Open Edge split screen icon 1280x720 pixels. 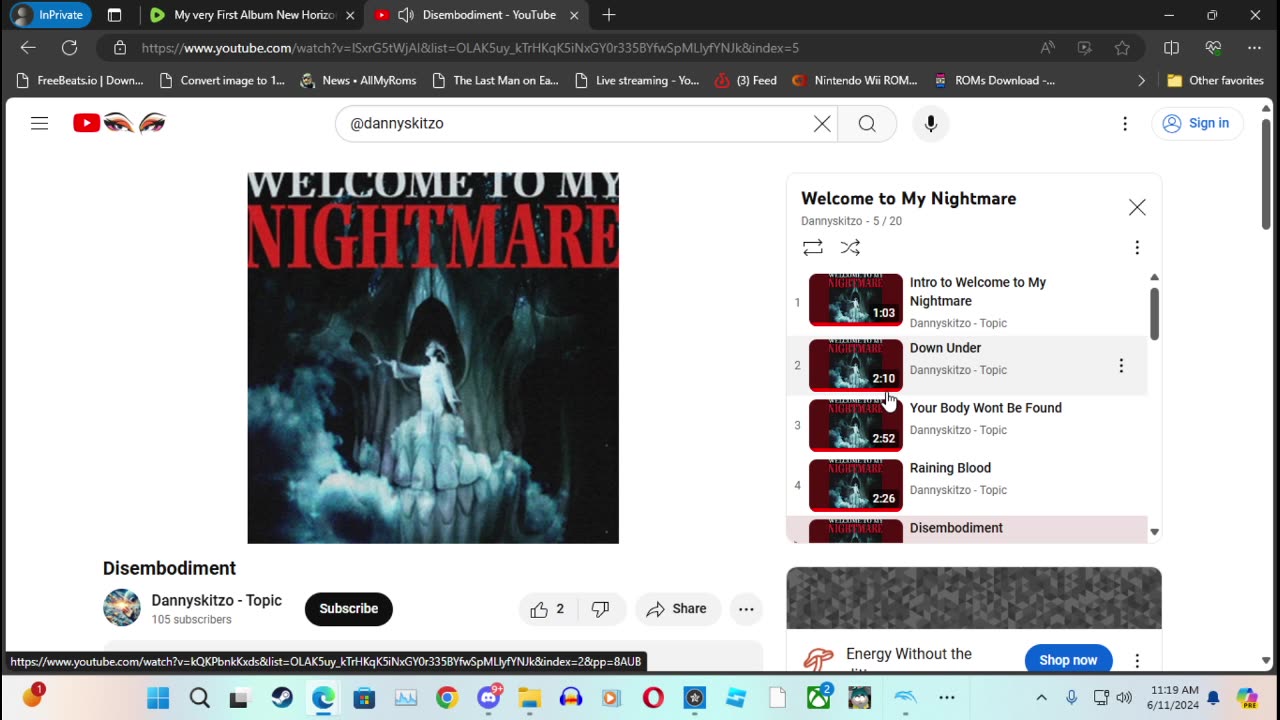[1172, 47]
